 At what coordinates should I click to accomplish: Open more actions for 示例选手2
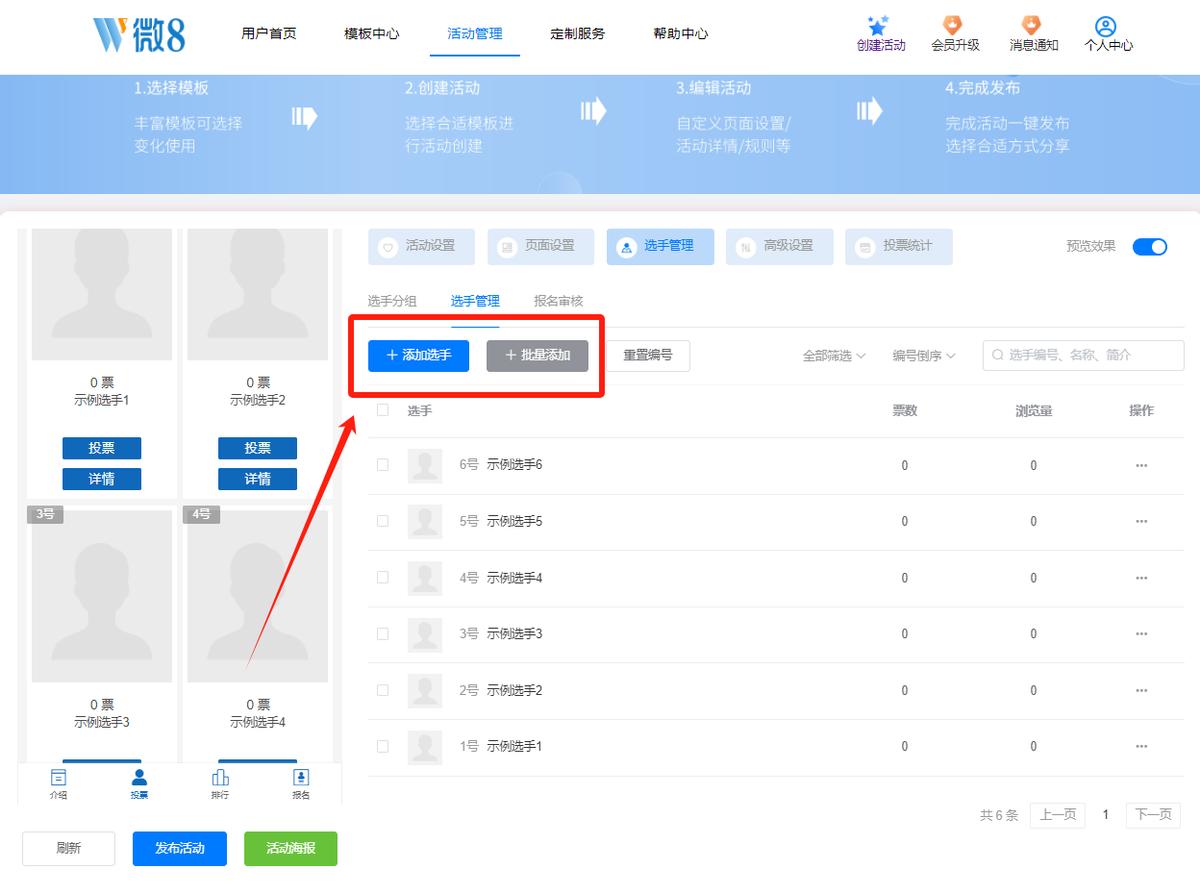point(1141,690)
